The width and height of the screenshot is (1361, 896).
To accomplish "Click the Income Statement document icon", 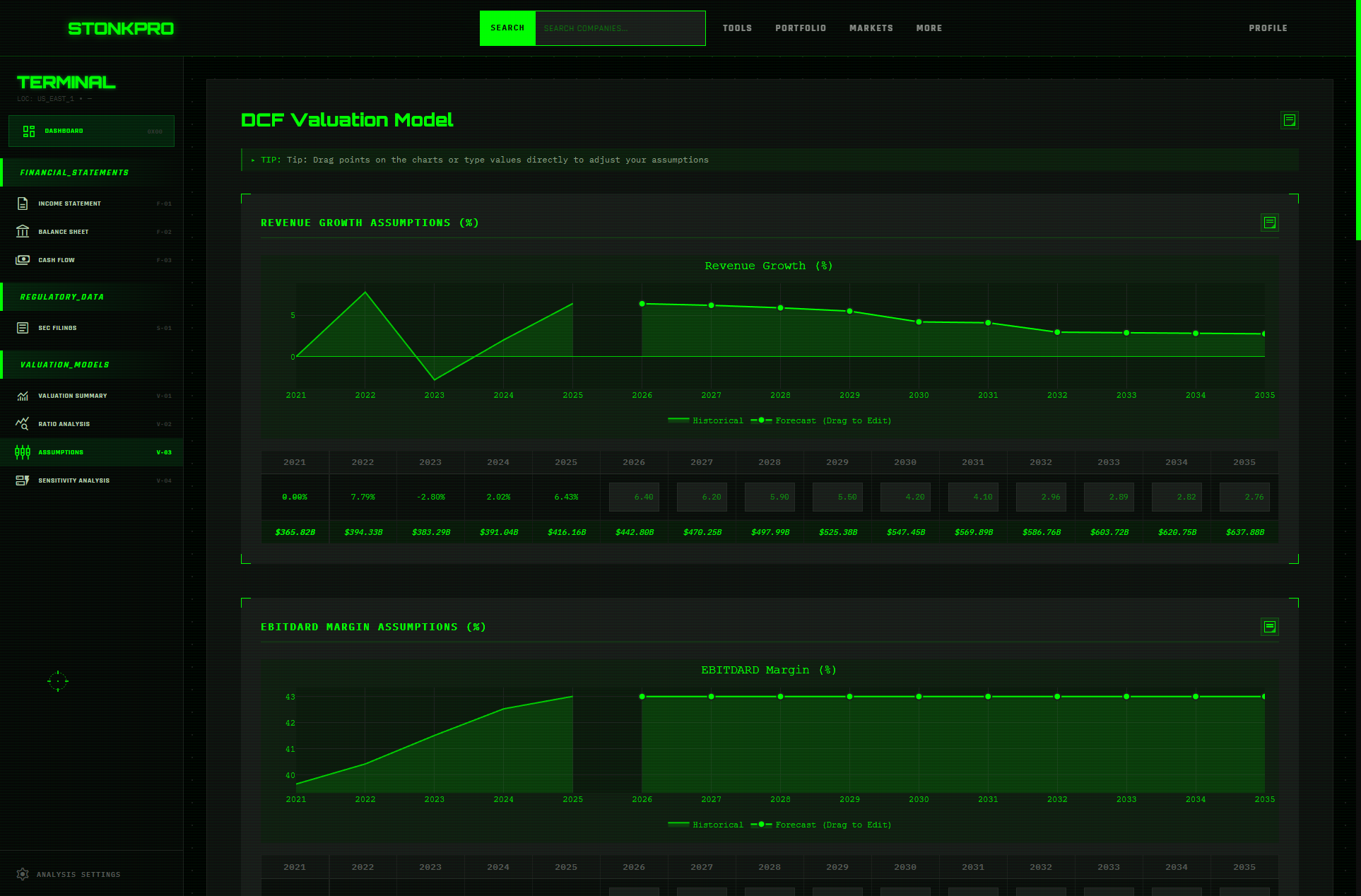I will click(x=23, y=204).
